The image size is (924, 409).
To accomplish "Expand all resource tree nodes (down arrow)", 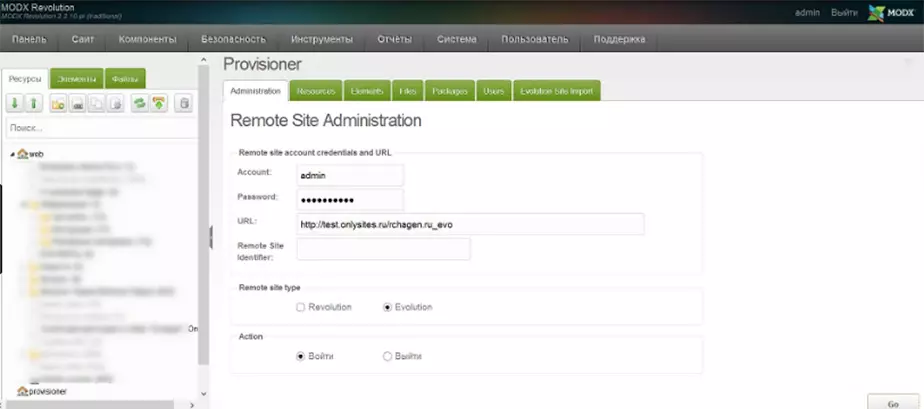I will point(15,104).
